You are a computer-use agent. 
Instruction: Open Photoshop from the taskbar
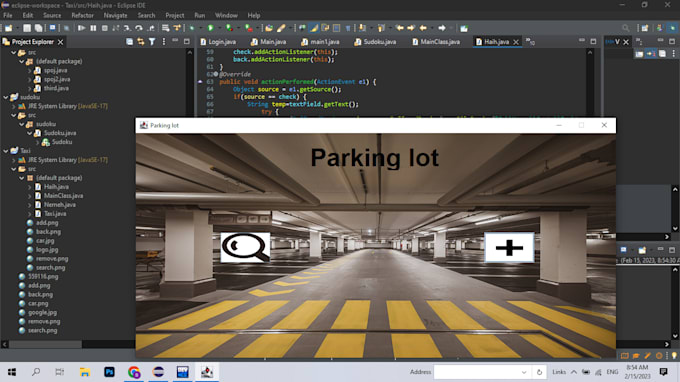click(x=109, y=372)
